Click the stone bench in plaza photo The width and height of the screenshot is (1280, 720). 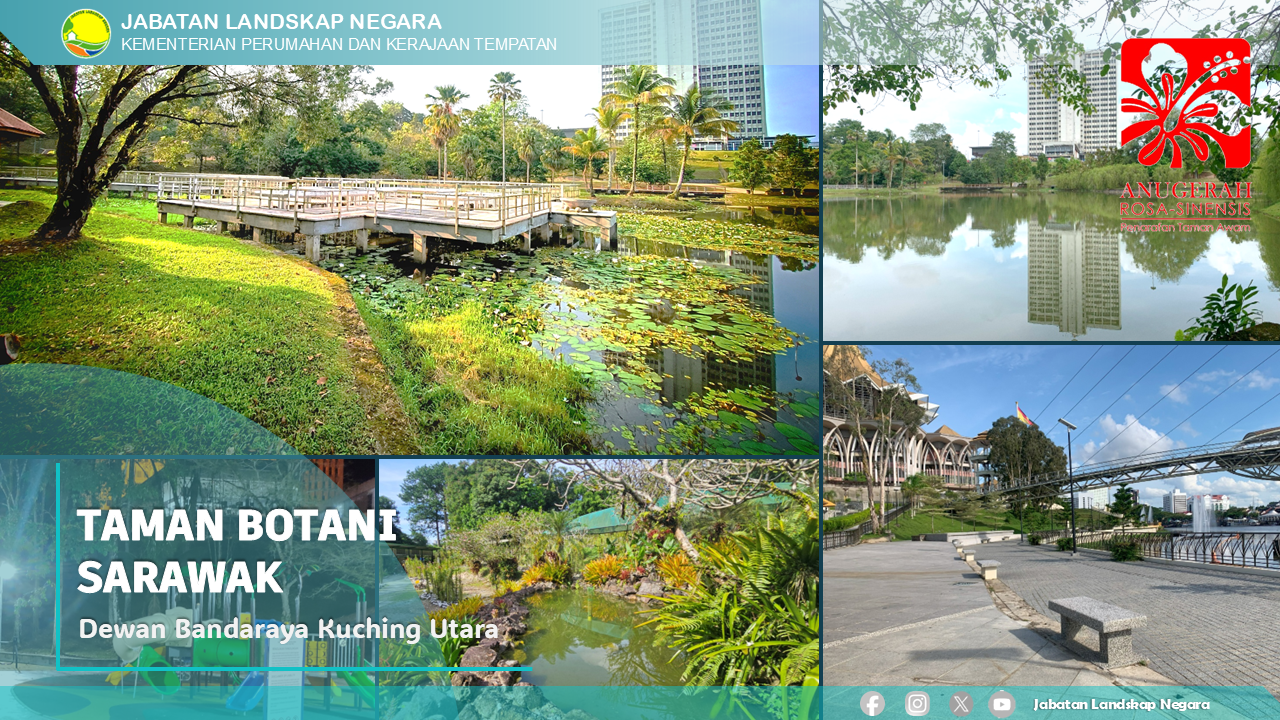(1097, 627)
